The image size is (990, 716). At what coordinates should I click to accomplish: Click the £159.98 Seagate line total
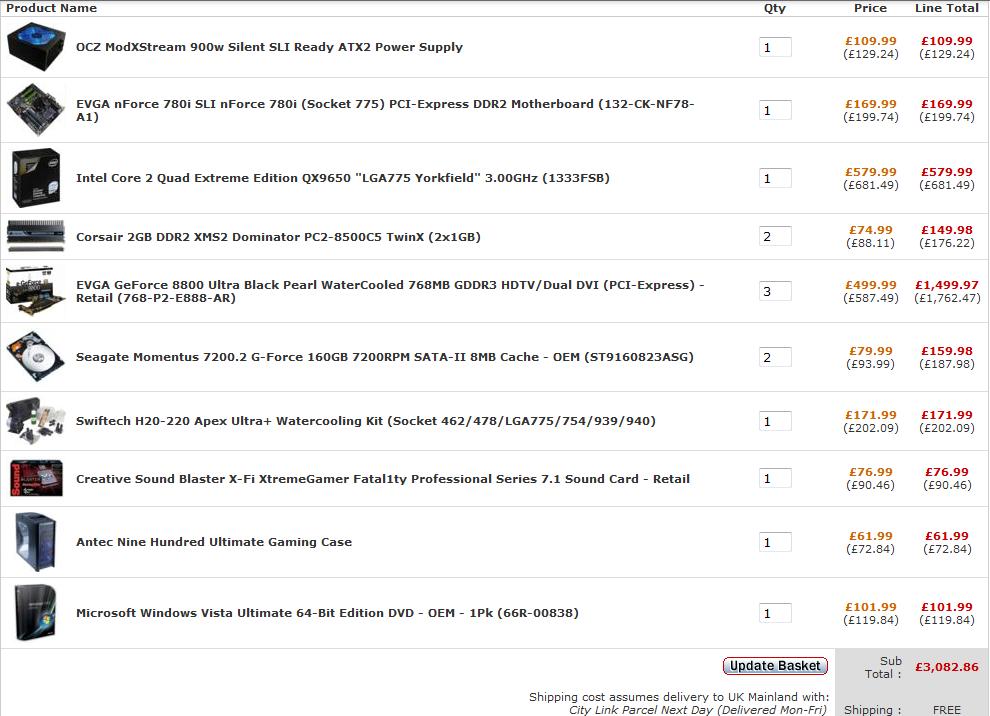click(946, 350)
